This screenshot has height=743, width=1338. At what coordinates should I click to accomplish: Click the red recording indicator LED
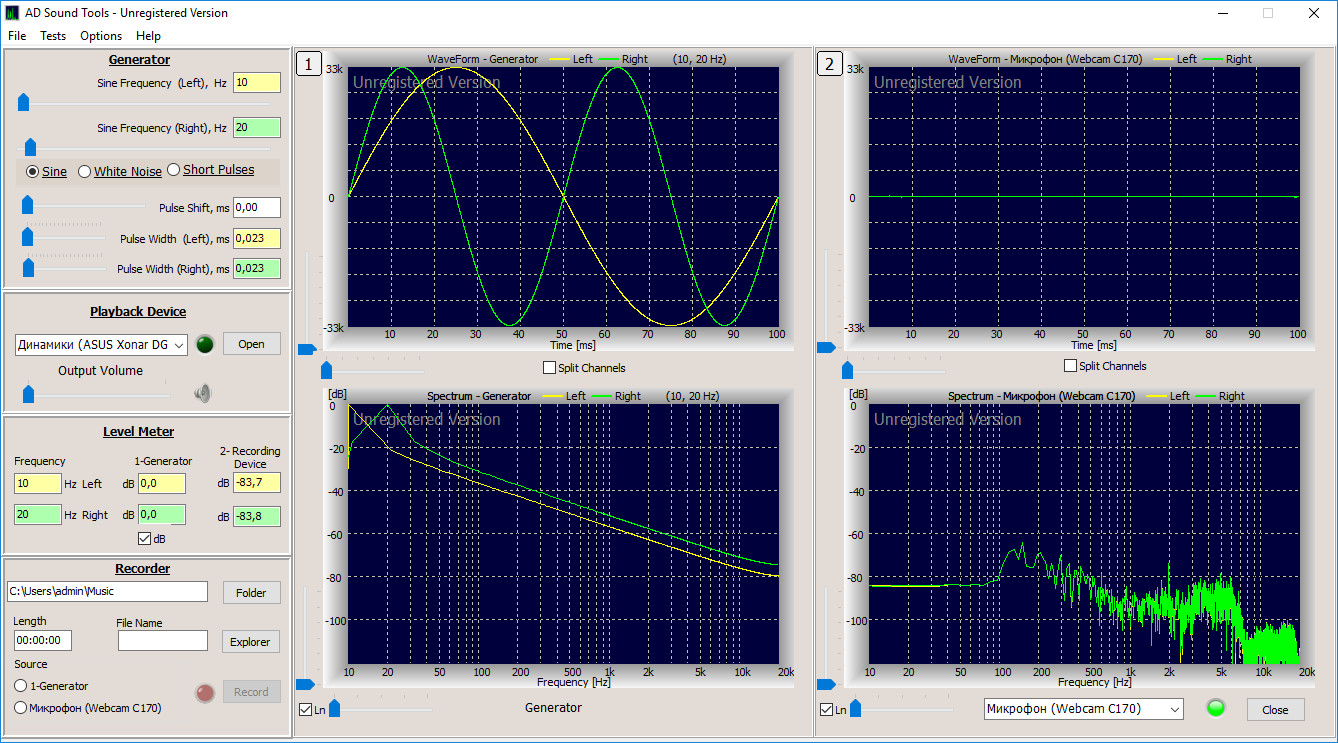tap(205, 692)
